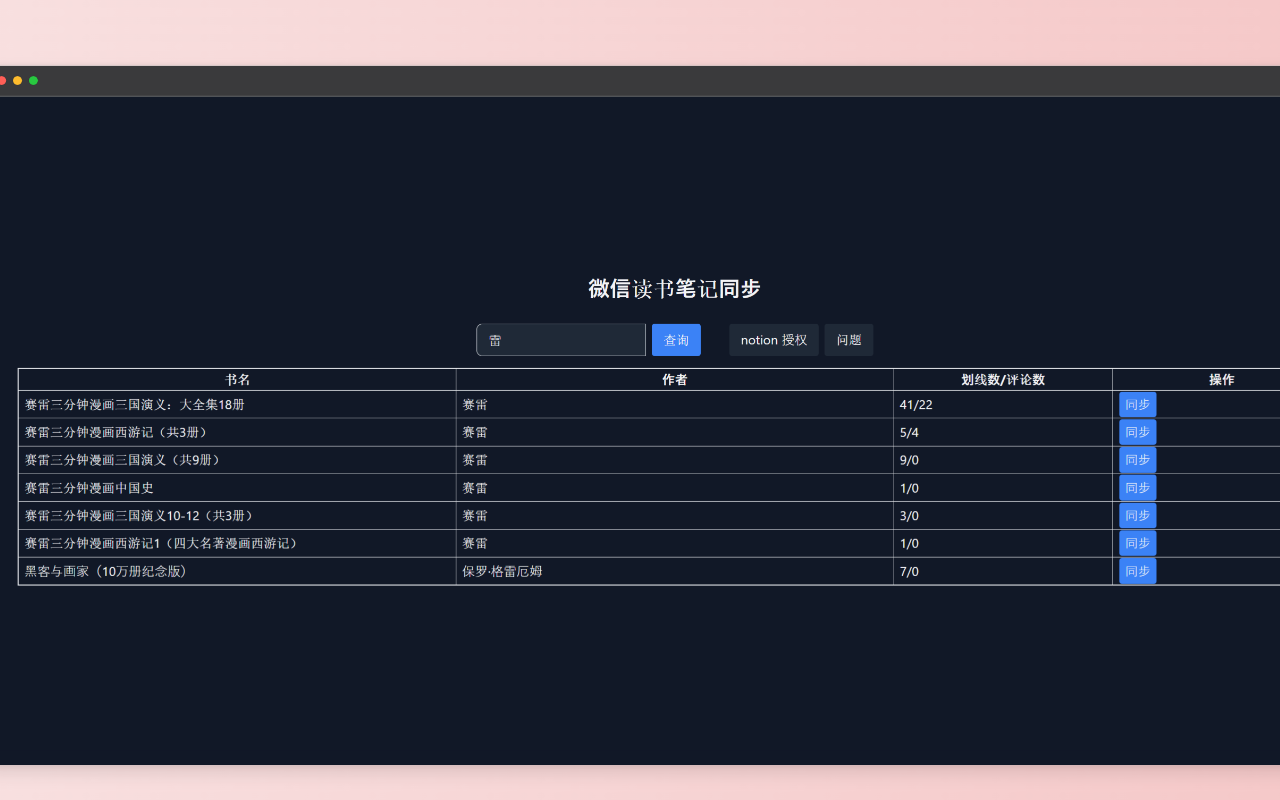
Task: Select title 赛雷三分钟漫画三国演义10-12（共3册）
Action: tap(140, 516)
